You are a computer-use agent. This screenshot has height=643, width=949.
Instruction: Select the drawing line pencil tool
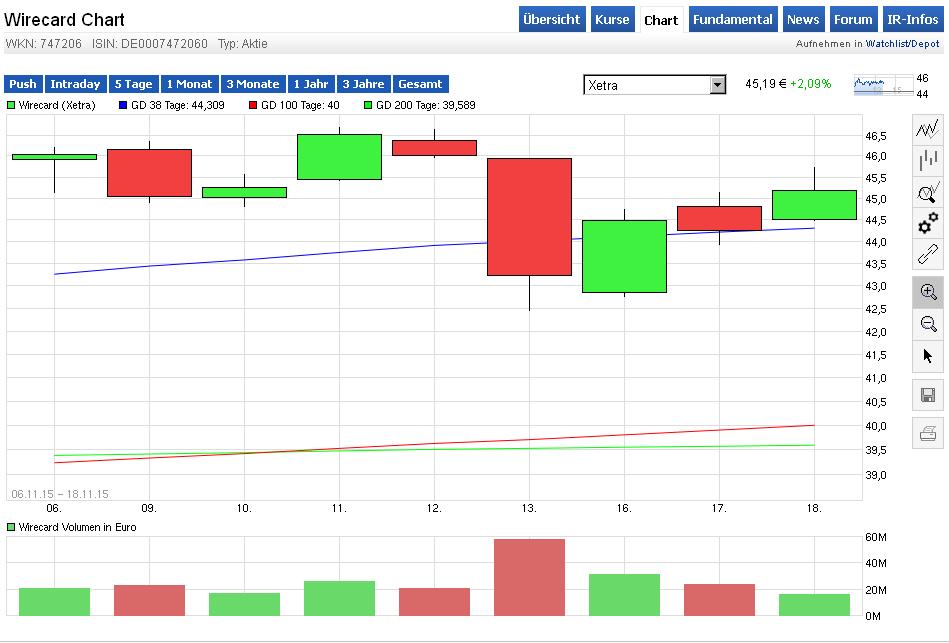click(928, 254)
